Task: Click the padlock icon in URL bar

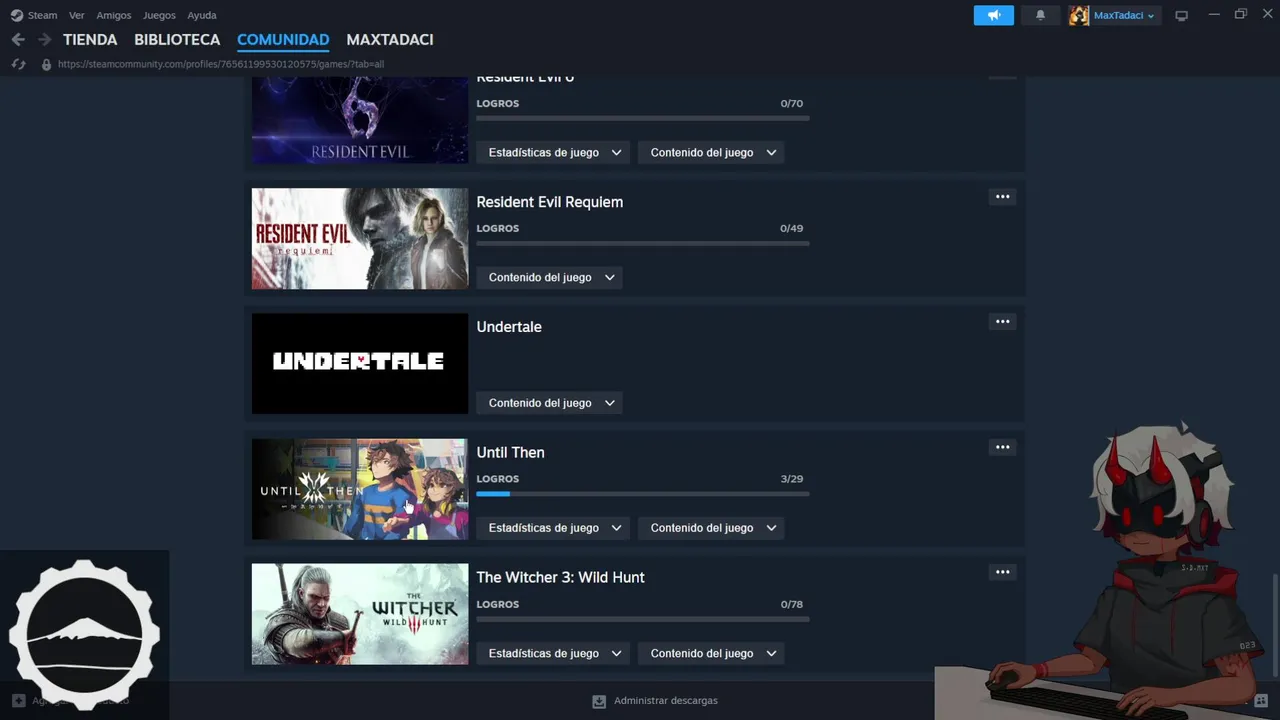Action: click(x=46, y=64)
